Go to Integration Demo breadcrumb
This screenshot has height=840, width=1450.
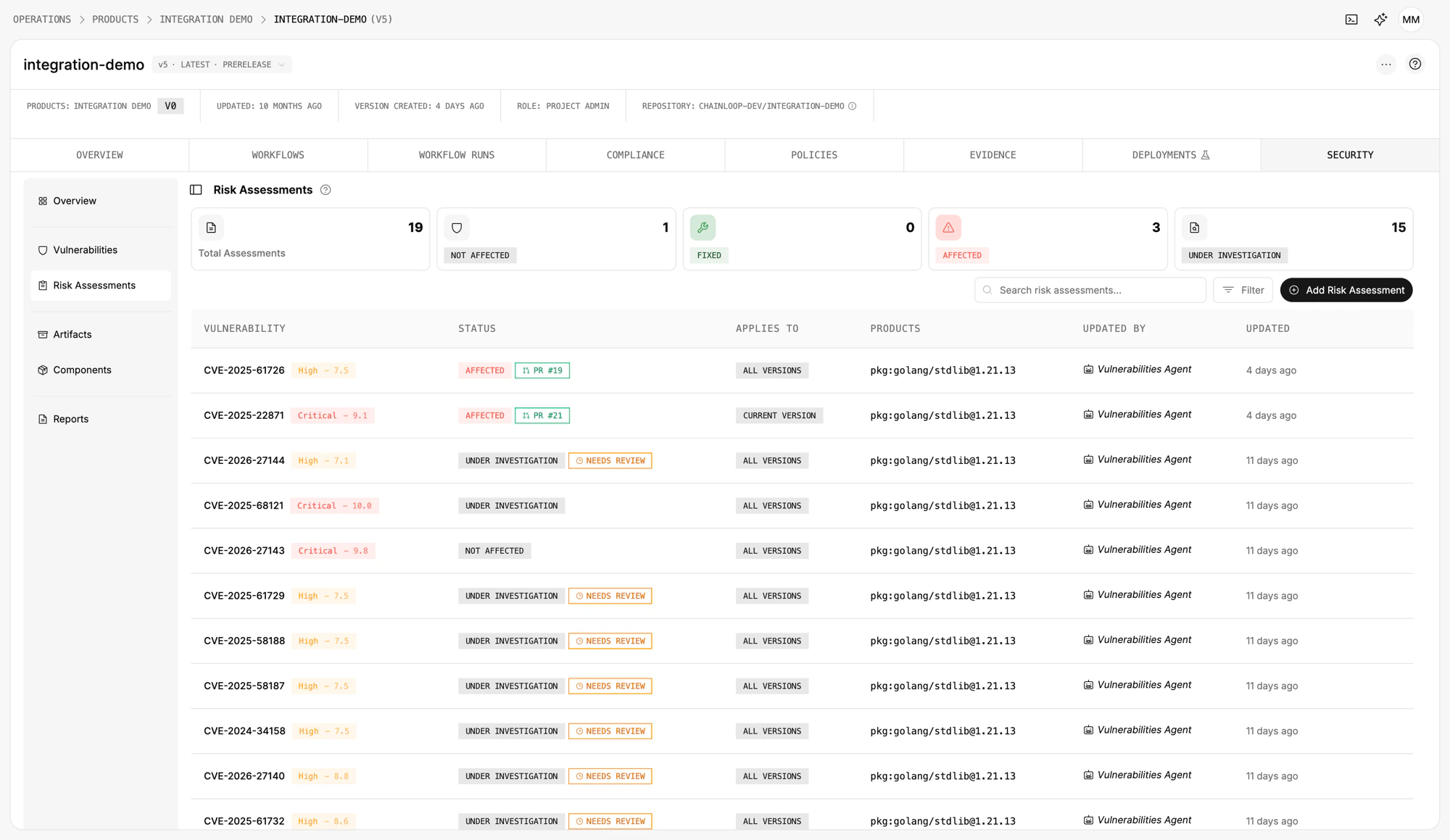click(x=206, y=20)
